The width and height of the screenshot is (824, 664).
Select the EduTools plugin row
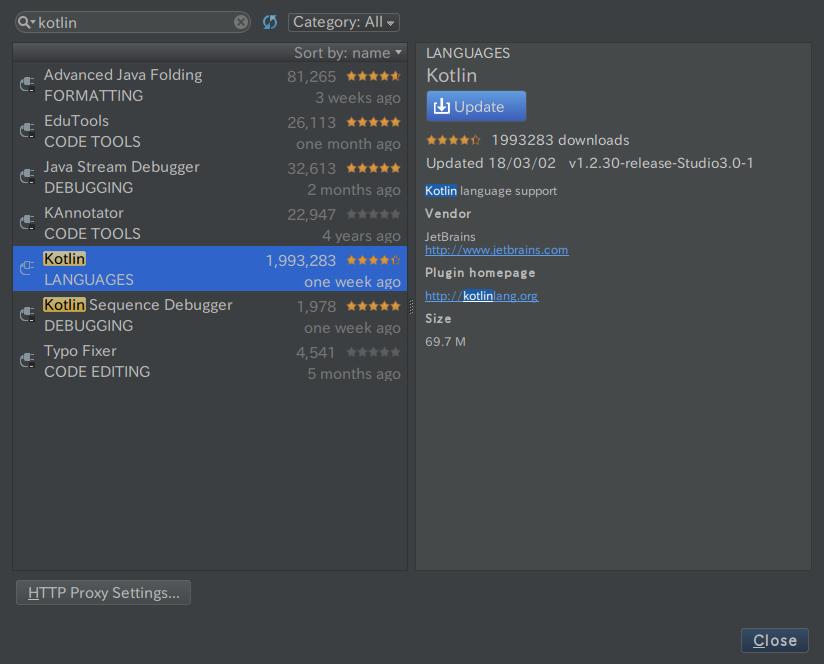[x=210, y=131]
